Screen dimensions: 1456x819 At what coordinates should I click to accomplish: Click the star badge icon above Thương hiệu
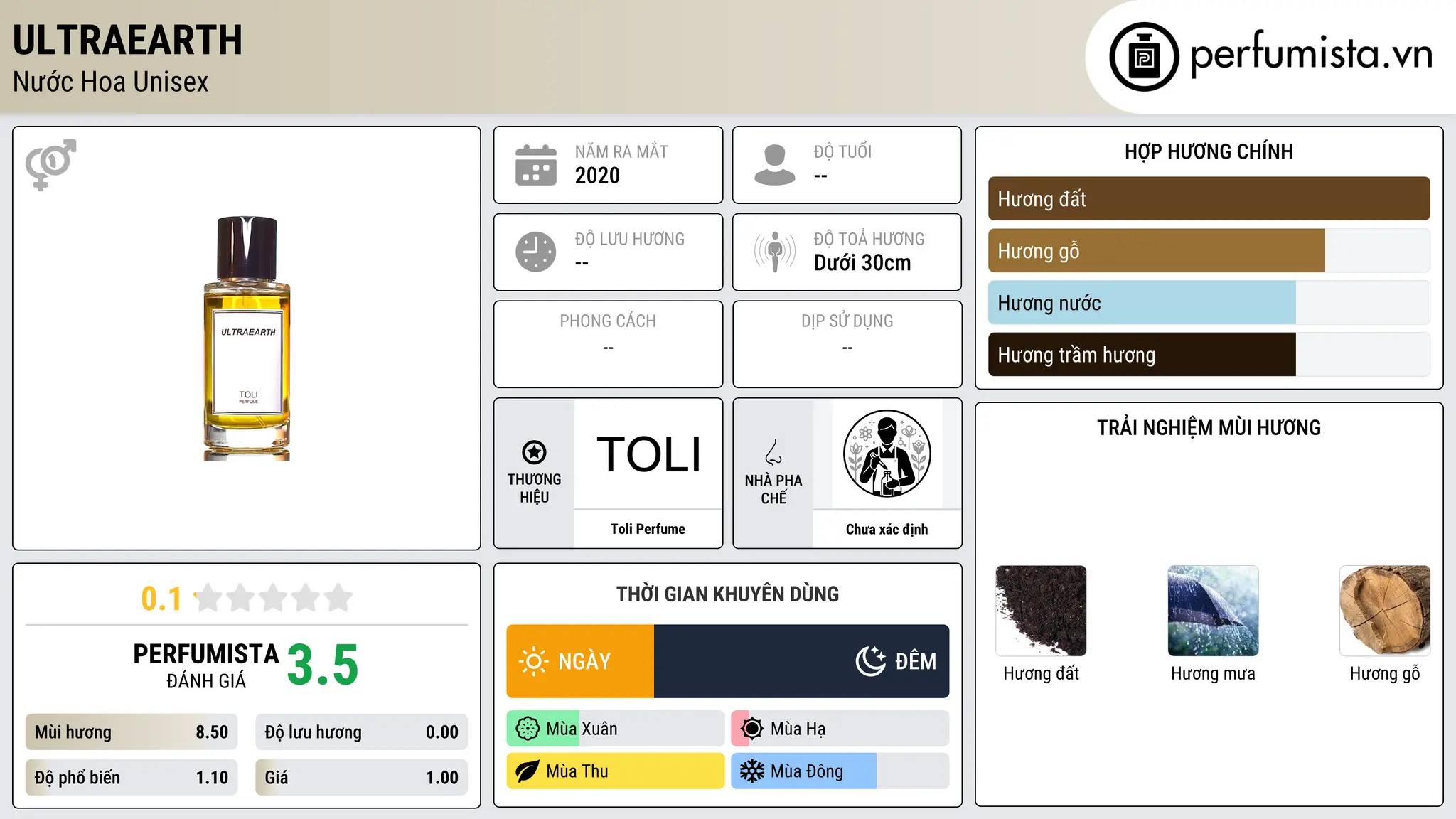click(x=534, y=452)
